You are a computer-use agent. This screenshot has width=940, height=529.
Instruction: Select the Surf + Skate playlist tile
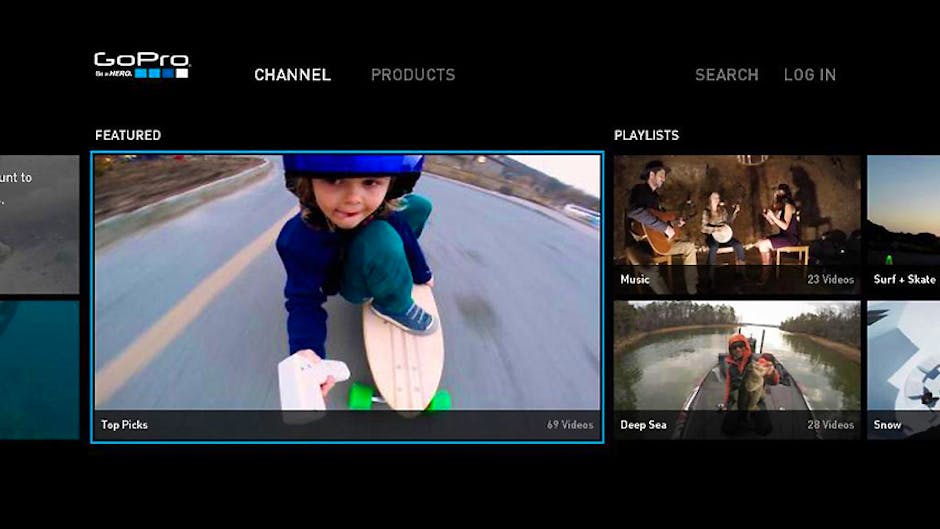click(904, 225)
